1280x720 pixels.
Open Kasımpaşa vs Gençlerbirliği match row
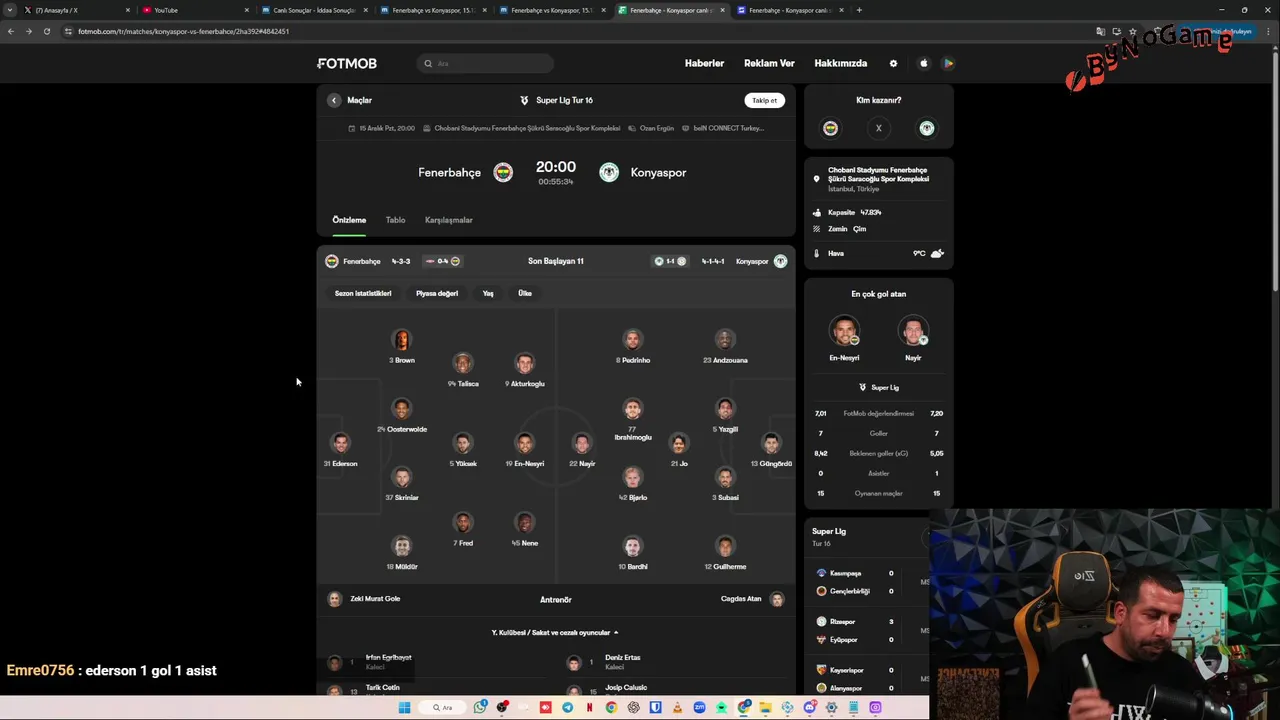tap(868, 582)
